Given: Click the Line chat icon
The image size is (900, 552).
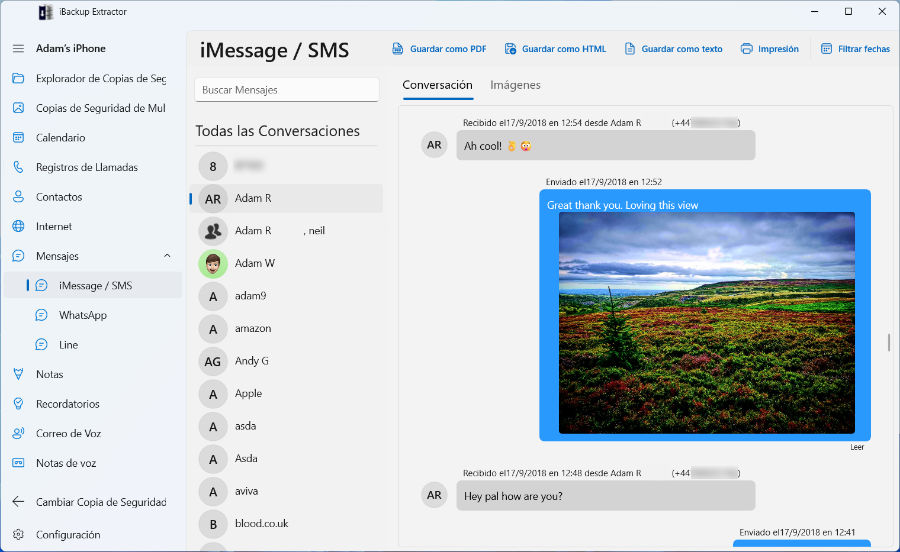Looking at the screenshot, I should click(x=41, y=344).
